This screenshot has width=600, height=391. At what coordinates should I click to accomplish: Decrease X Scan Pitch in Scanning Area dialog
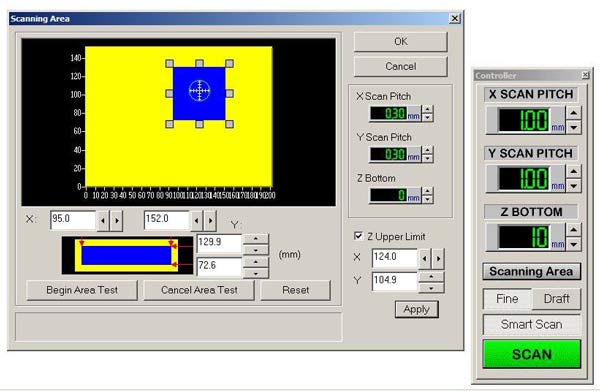[x=427, y=118]
